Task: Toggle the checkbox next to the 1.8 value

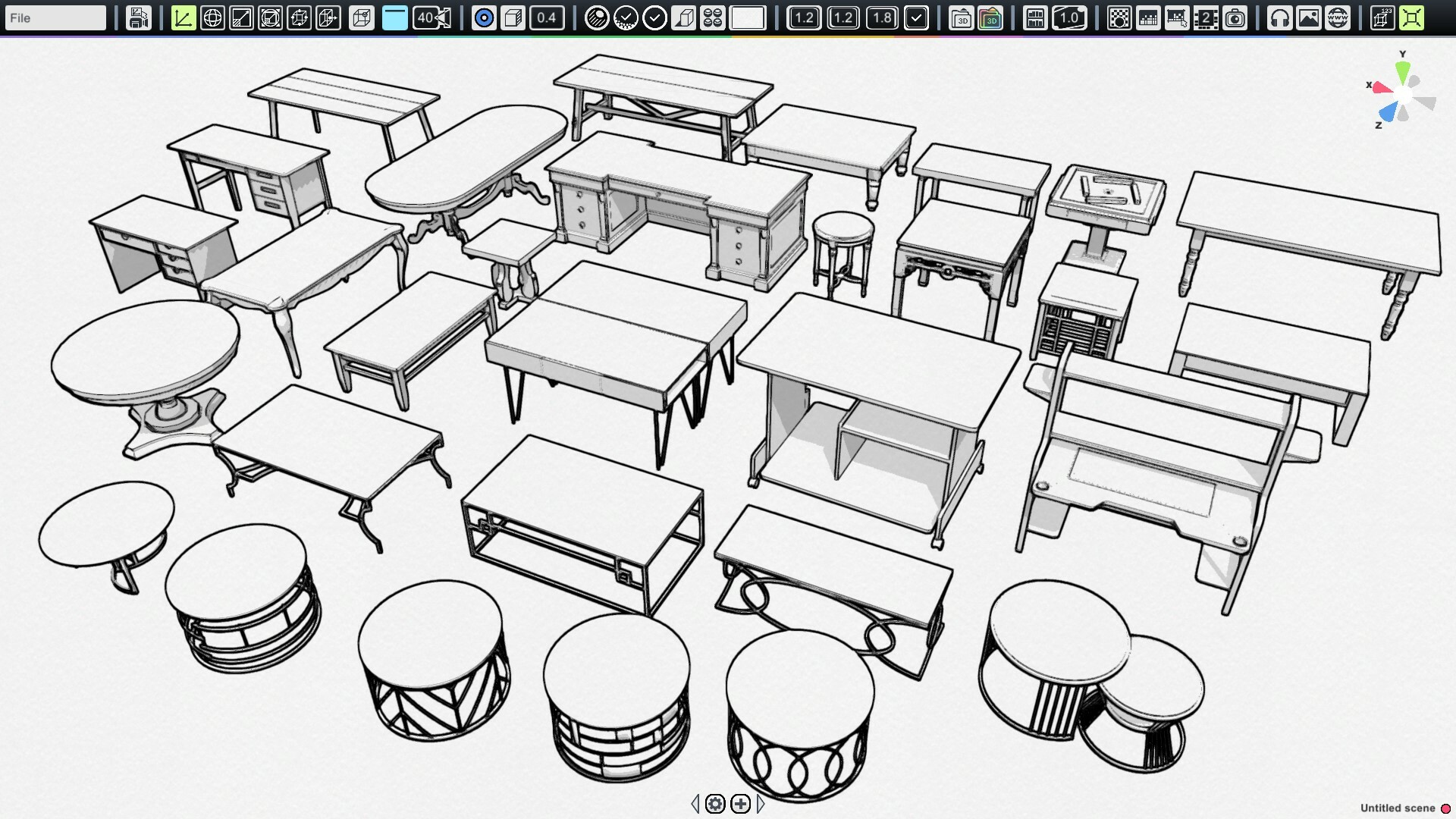Action: coord(917,17)
